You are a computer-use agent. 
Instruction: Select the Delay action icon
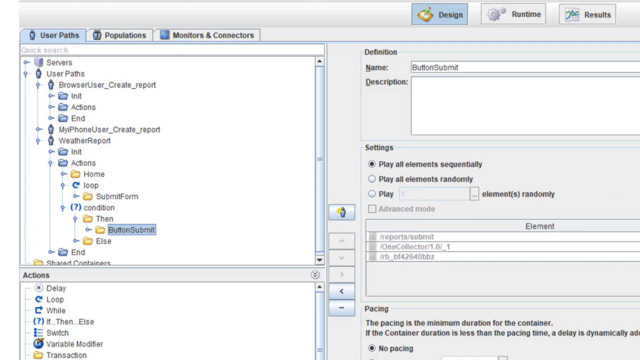(39, 288)
